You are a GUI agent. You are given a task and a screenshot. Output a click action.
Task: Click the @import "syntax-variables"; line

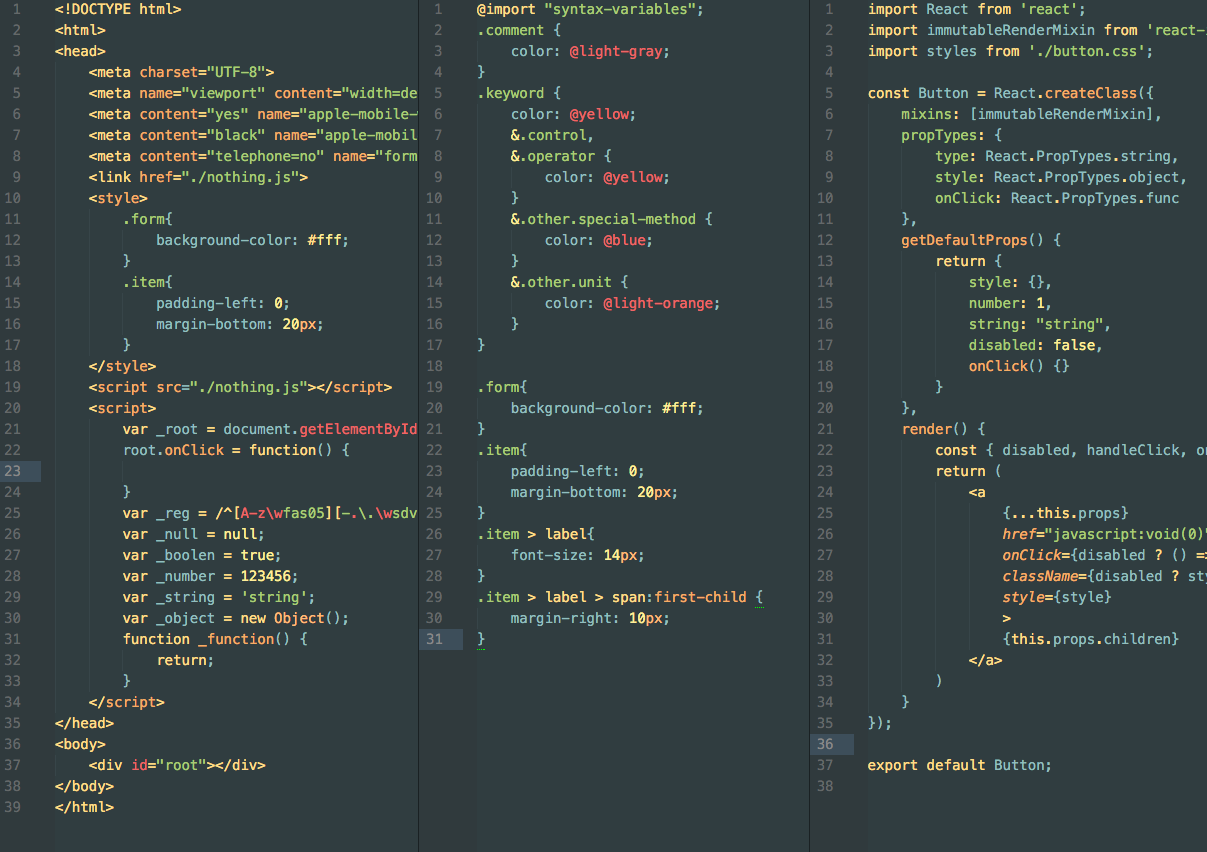pyautogui.click(x=591, y=9)
